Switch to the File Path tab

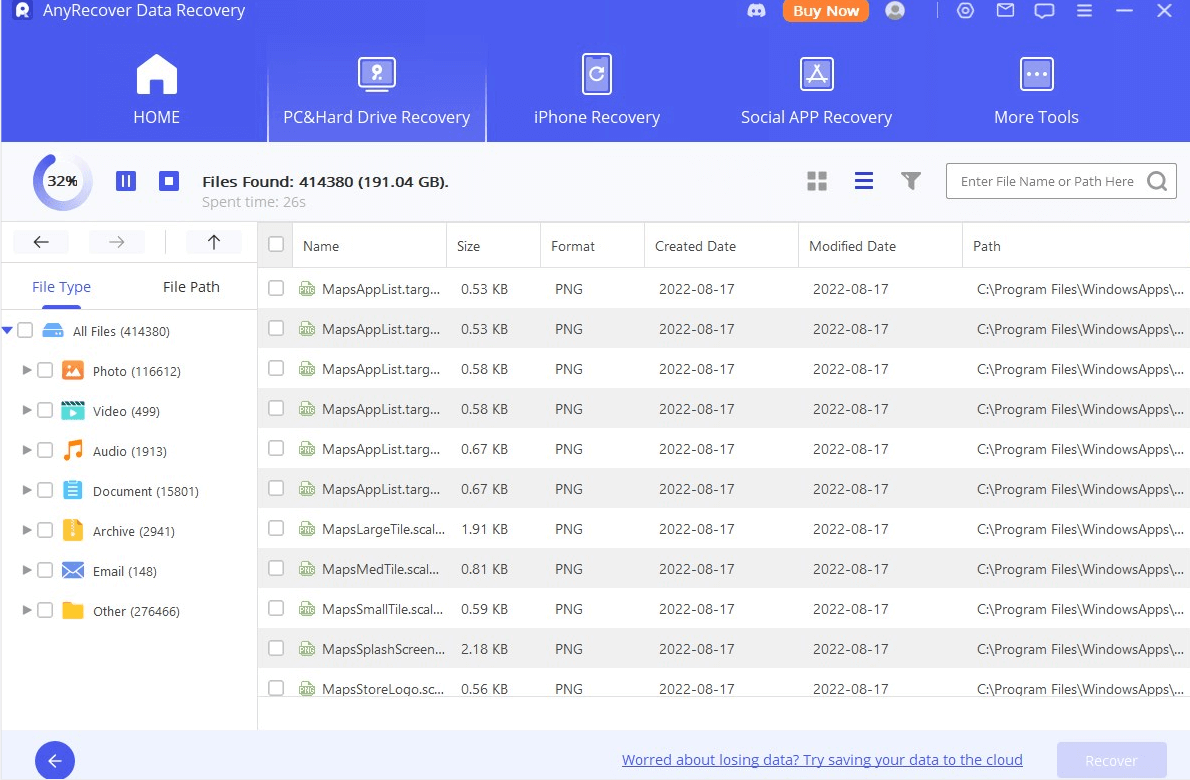click(191, 287)
